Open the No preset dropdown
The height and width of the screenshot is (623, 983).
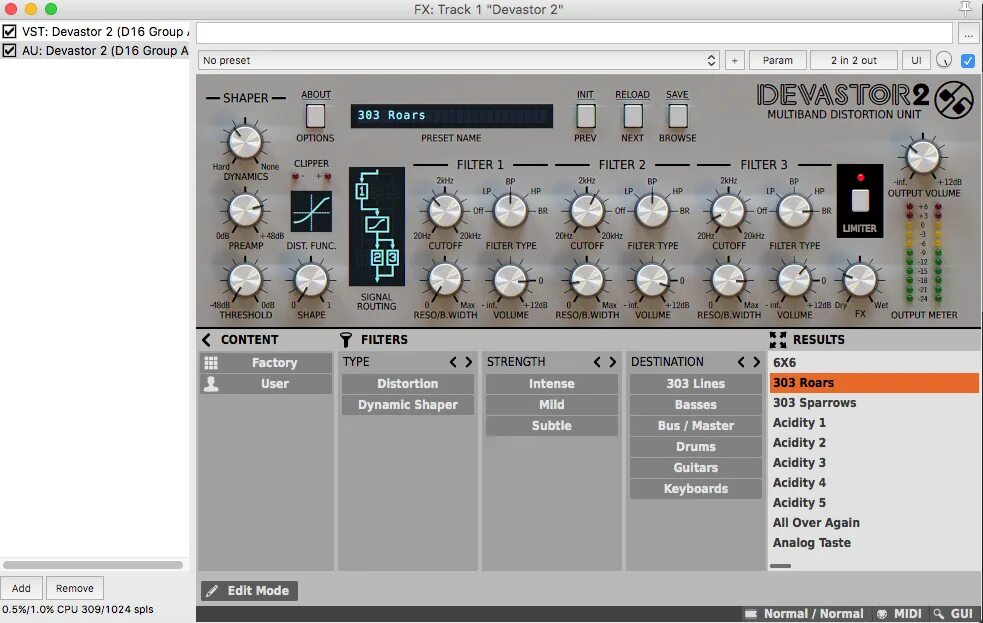459,60
